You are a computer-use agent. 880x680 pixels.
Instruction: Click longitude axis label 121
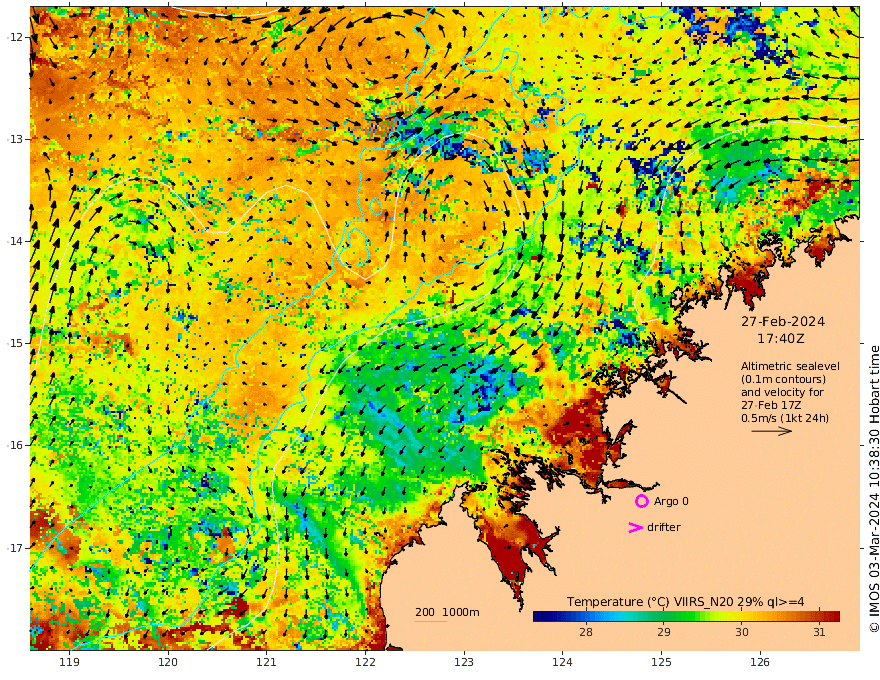tap(267, 663)
